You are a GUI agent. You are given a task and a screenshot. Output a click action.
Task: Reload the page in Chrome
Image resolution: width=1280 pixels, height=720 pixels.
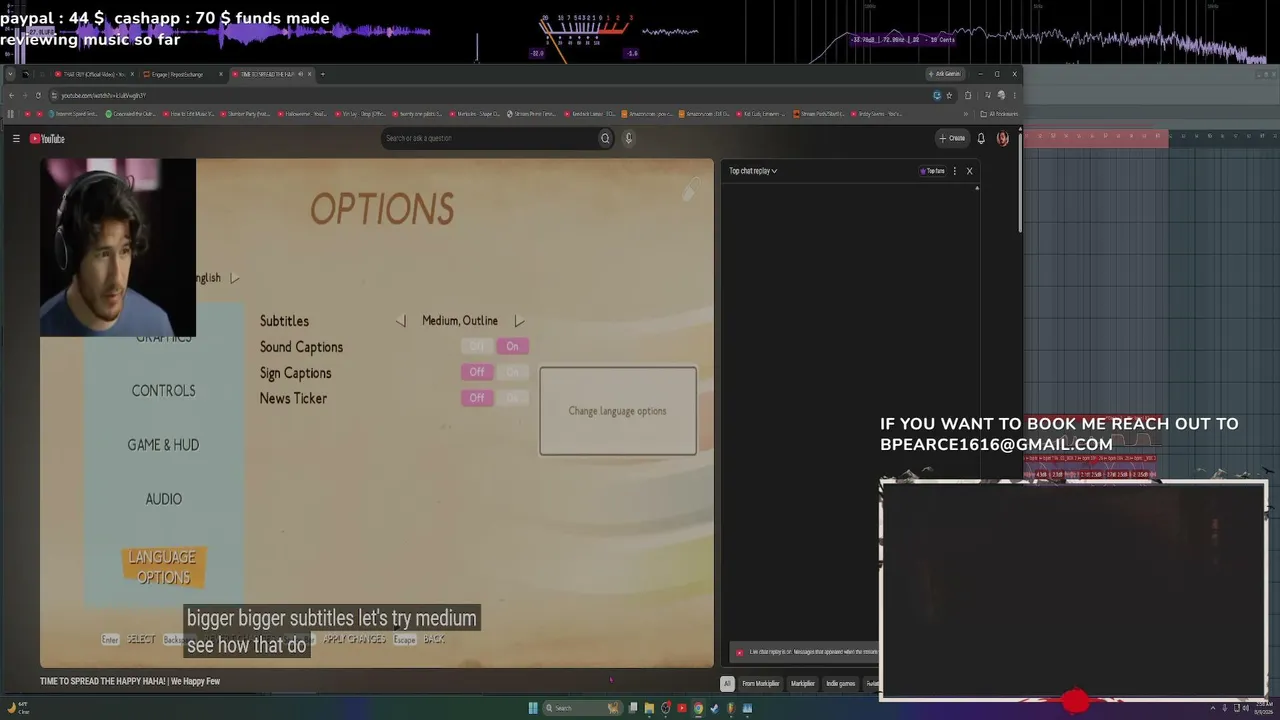[38, 95]
